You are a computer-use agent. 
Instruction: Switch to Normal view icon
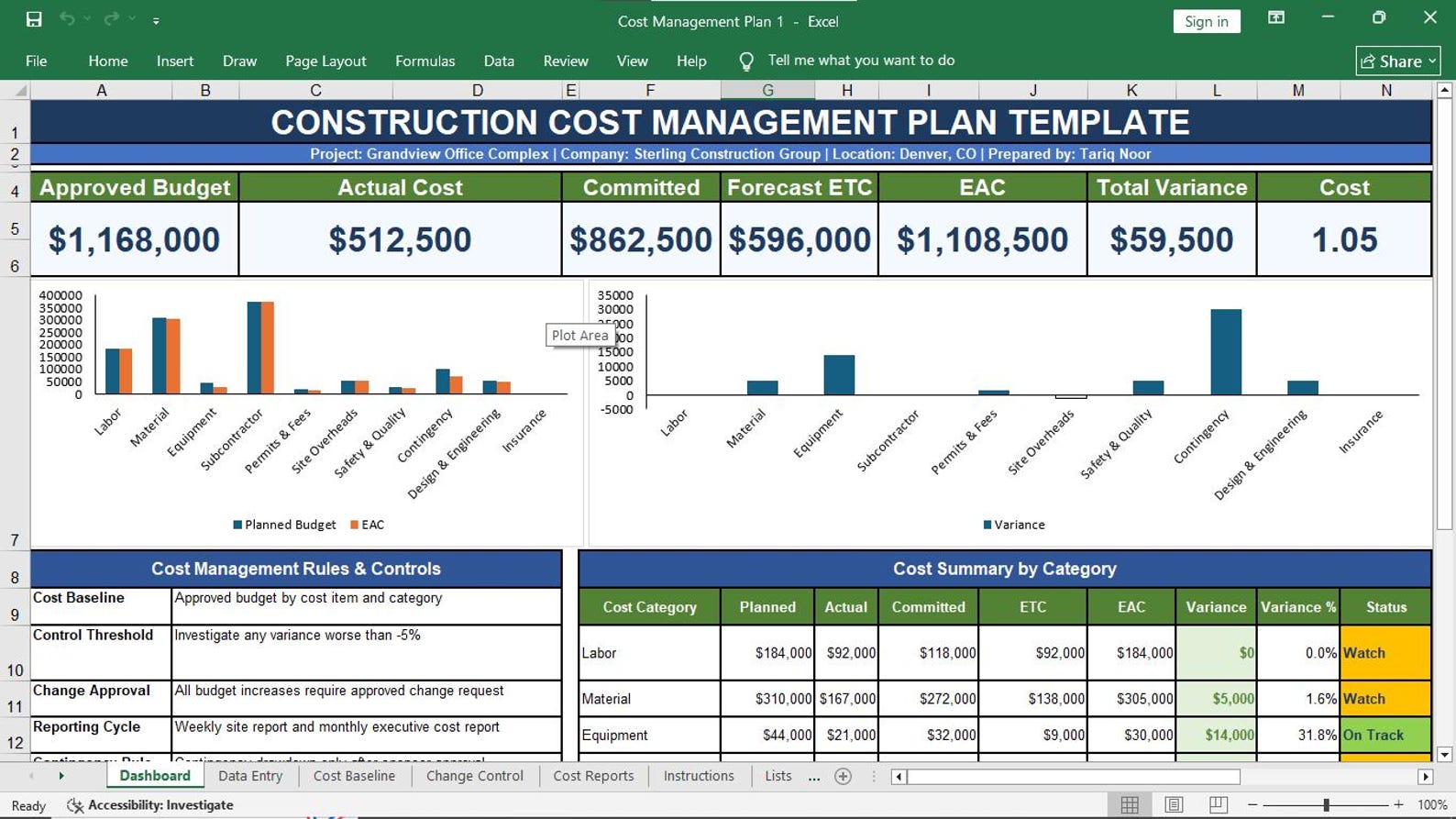click(x=1130, y=804)
